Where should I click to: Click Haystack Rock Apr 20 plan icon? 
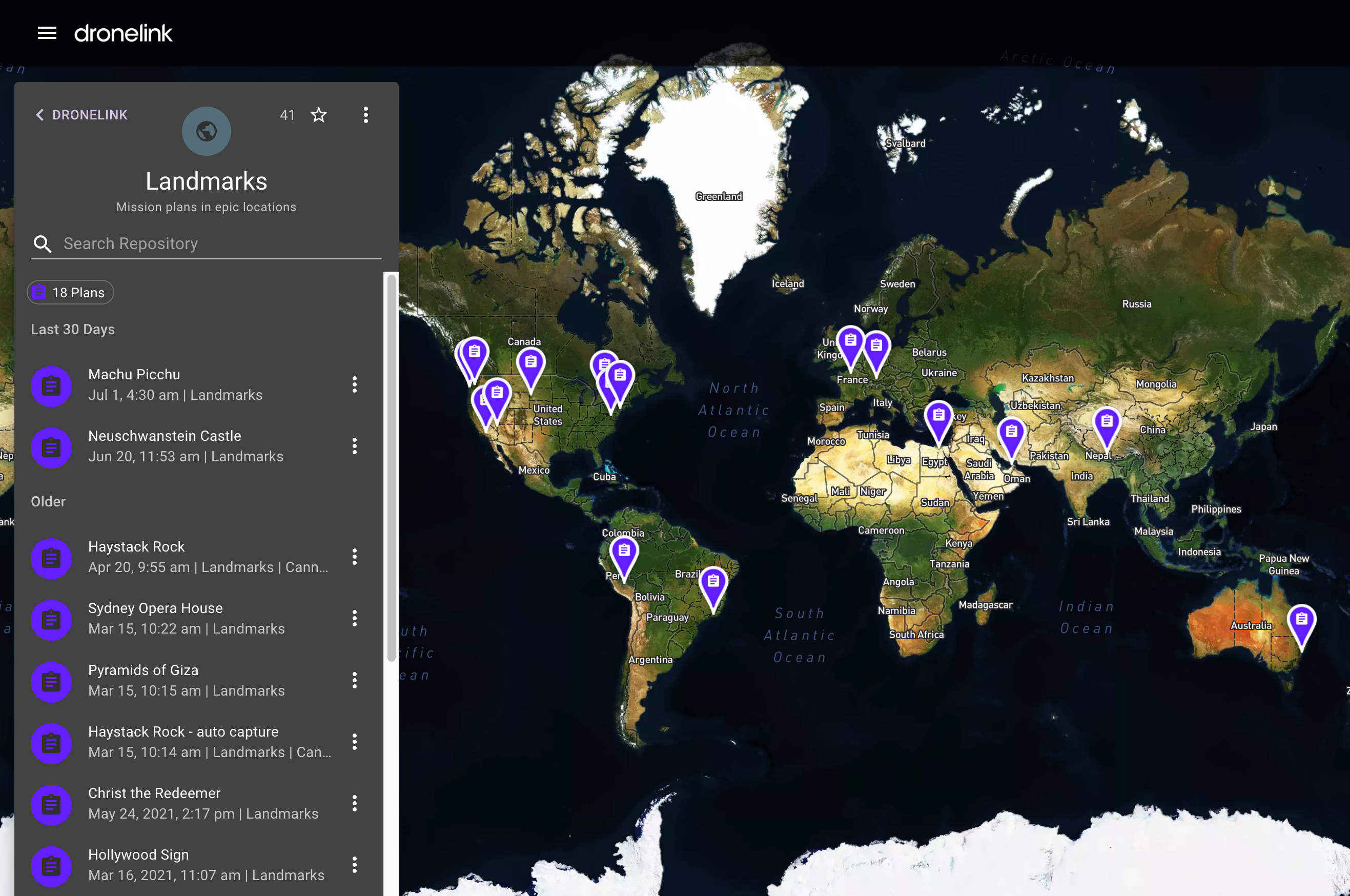coord(51,558)
